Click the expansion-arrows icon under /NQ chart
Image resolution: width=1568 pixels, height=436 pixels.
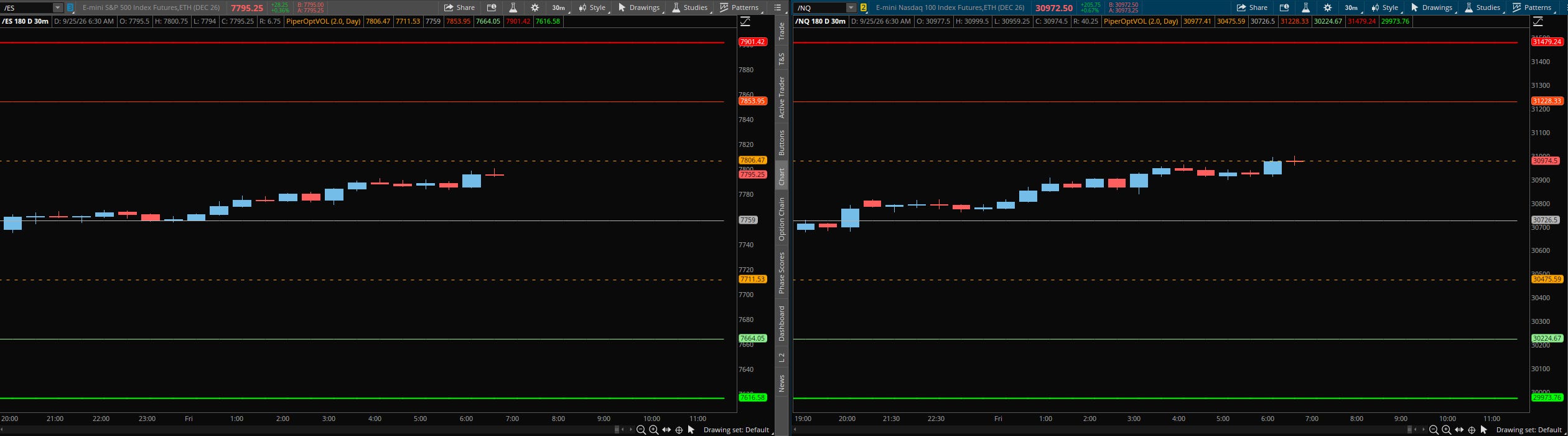point(1459,430)
